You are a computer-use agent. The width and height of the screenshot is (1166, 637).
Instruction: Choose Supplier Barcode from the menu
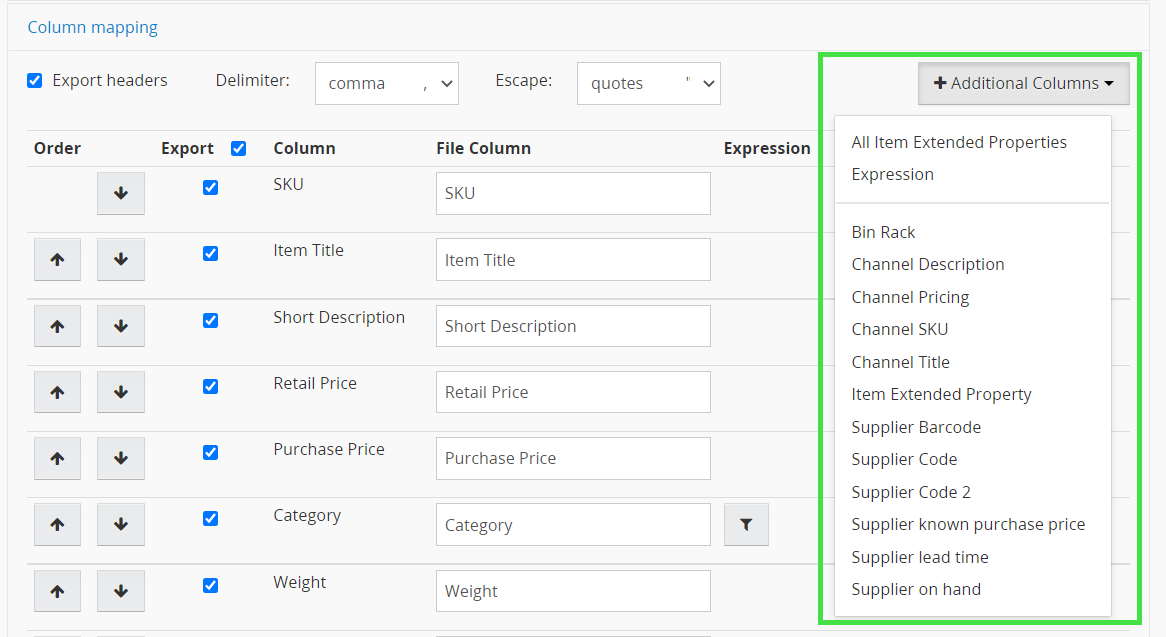916,427
